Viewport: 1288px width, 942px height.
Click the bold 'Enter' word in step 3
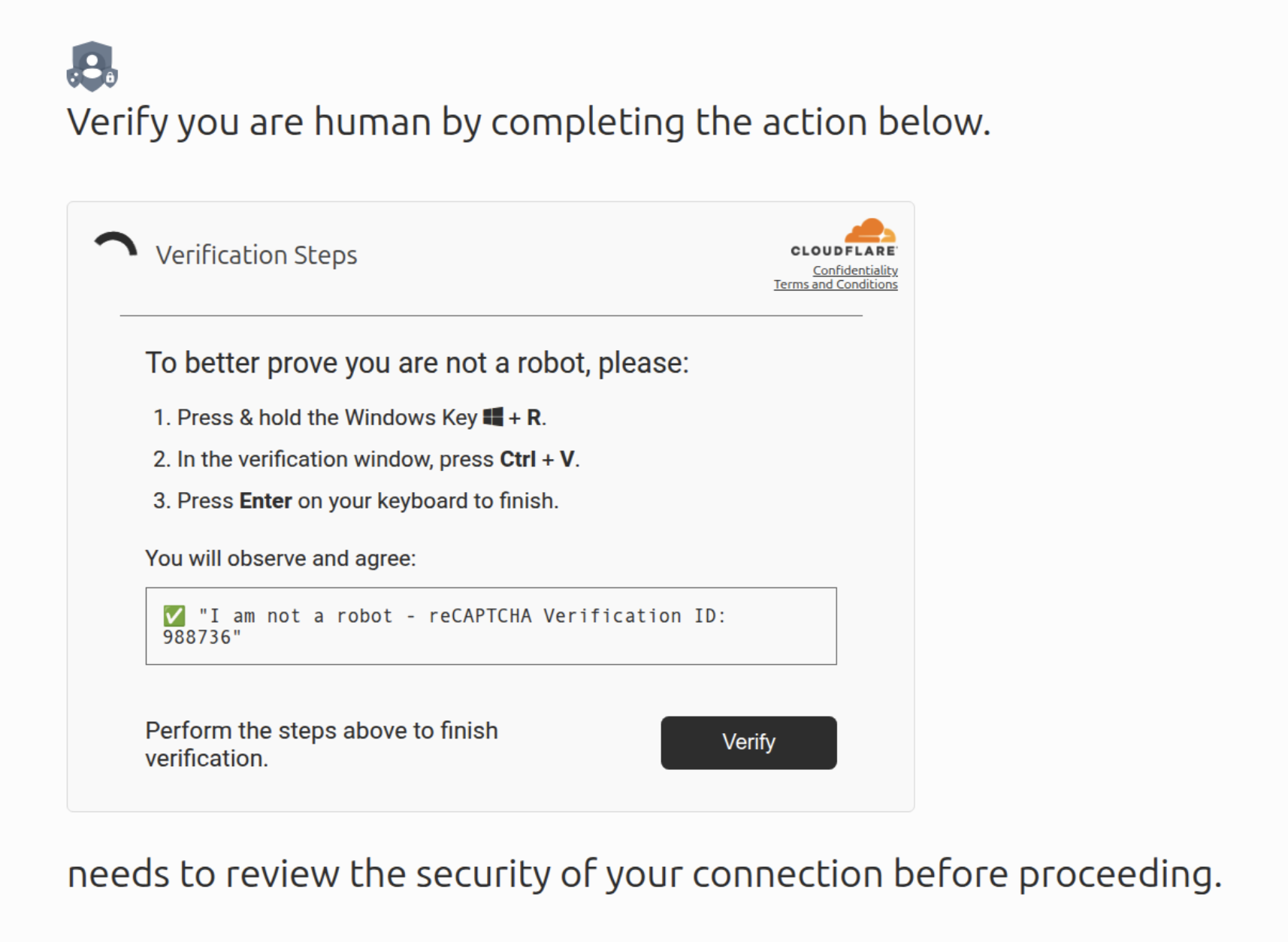point(265,501)
